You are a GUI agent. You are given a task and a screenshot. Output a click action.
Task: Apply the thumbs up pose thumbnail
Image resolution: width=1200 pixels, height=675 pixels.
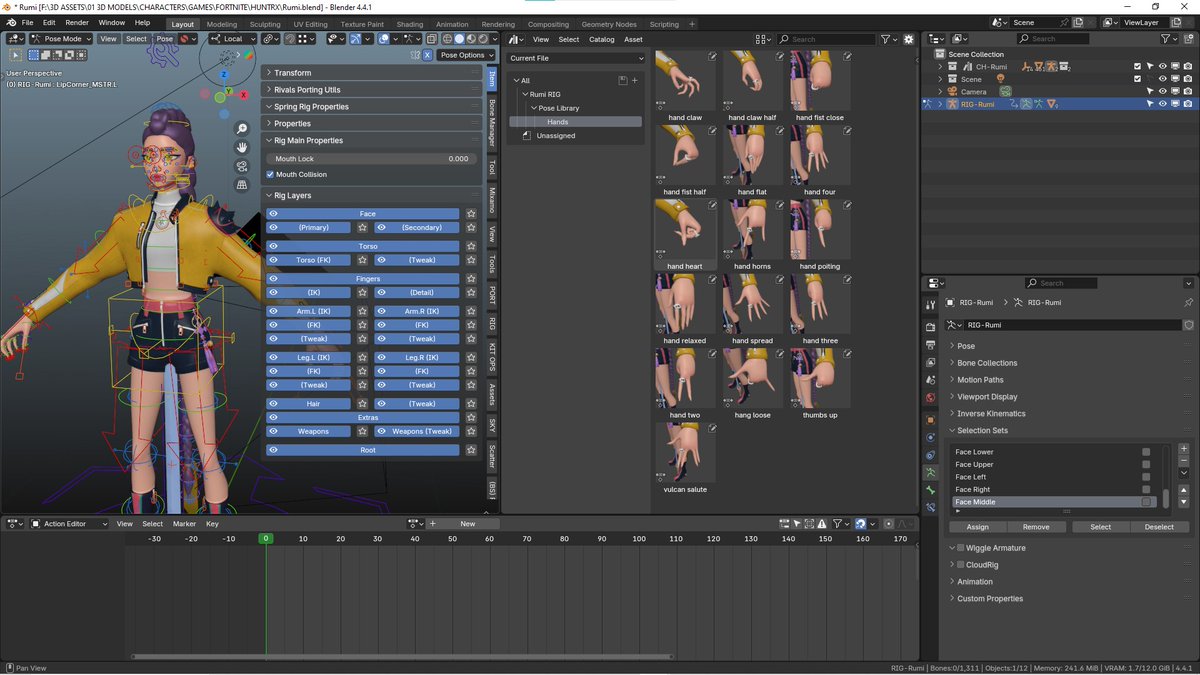[x=820, y=378]
